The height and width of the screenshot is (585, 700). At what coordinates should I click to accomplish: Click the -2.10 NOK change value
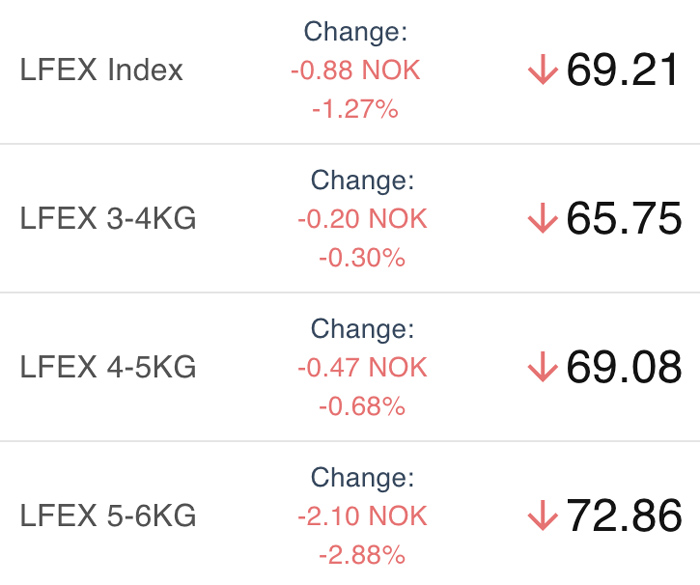coord(362,516)
